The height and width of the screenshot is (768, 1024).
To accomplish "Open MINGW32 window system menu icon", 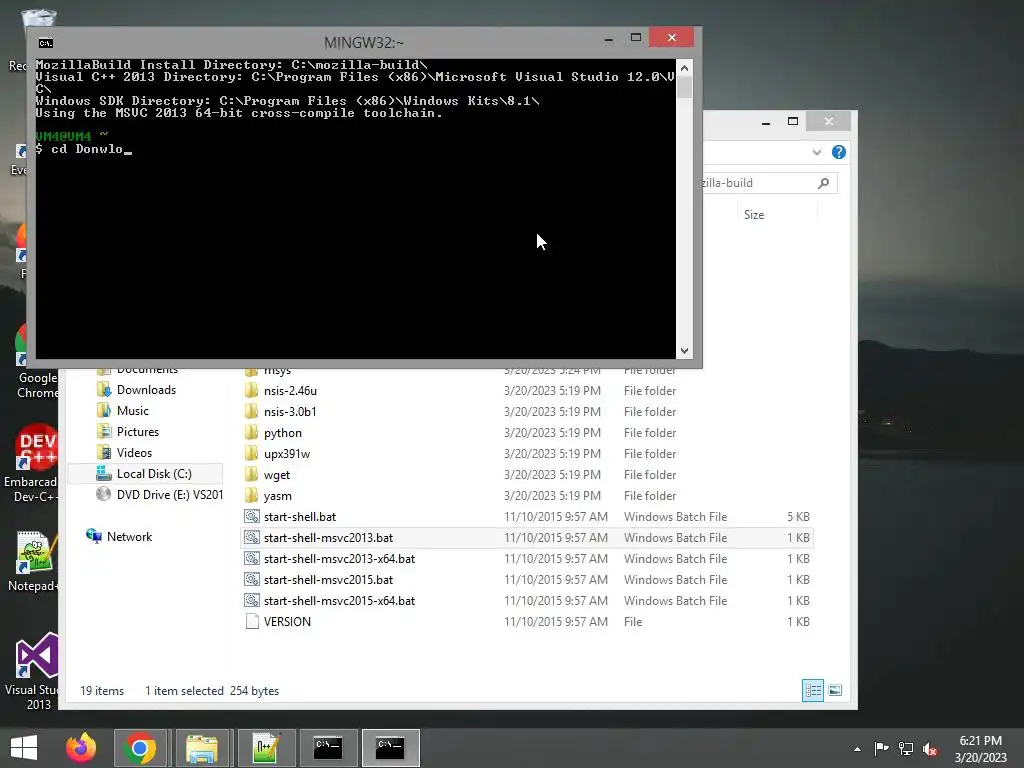I will click(x=46, y=43).
